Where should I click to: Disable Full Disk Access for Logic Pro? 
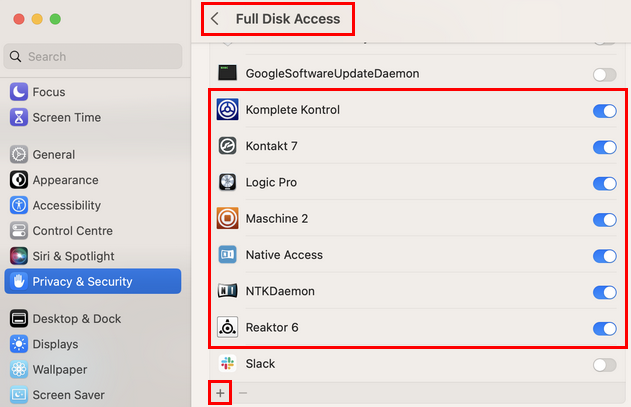point(604,183)
